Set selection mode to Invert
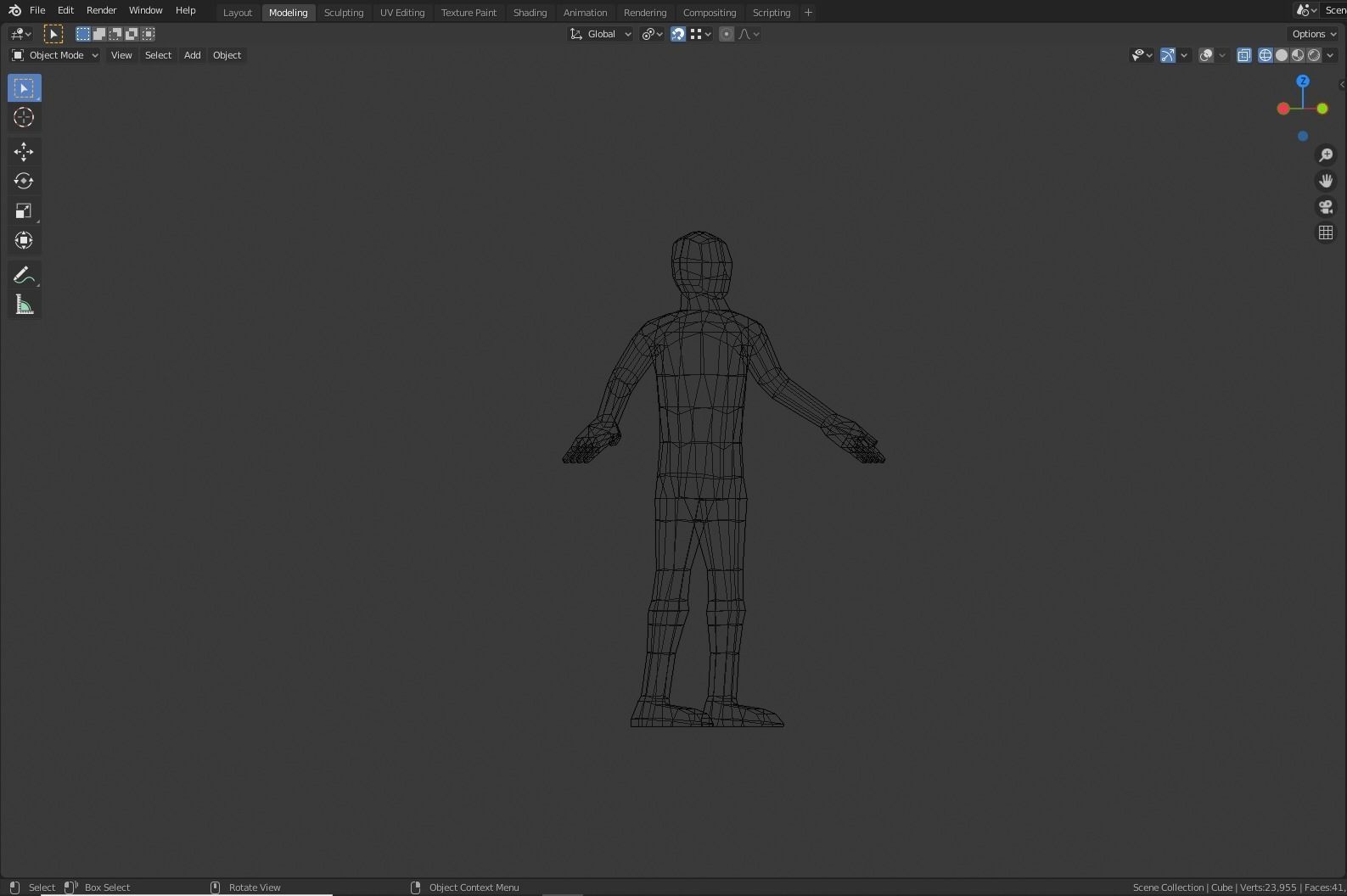The image size is (1347, 896). coord(132,34)
